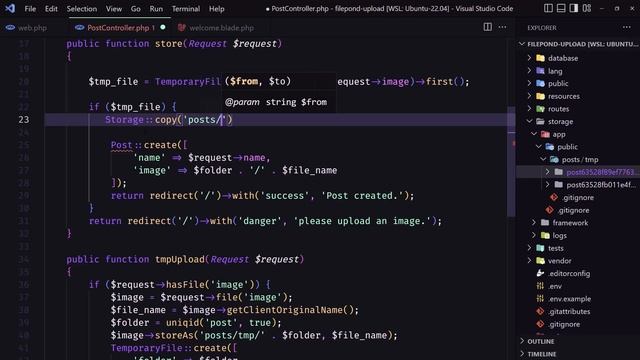This screenshot has width=640, height=360.
Task: Click the database folder icon
Action: tap(540, 58)
